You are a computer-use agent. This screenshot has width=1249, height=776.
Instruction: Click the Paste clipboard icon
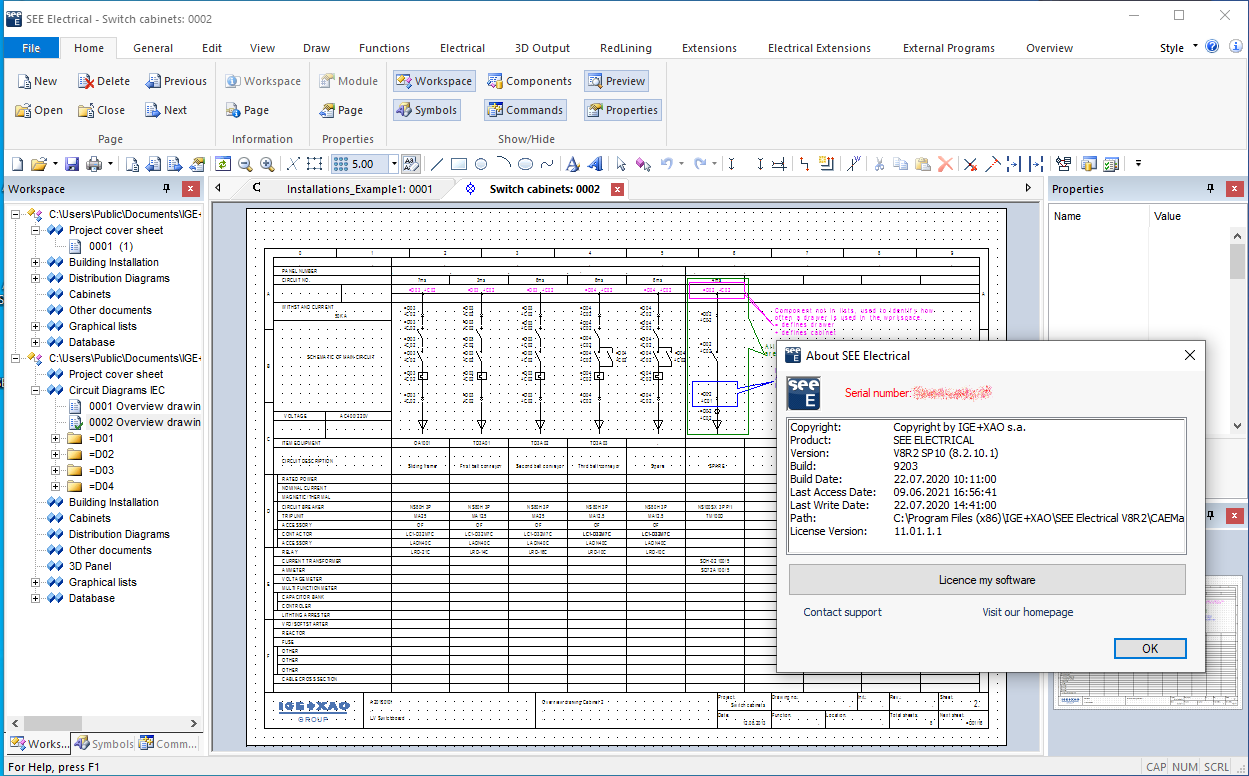(x=923, y=164)
